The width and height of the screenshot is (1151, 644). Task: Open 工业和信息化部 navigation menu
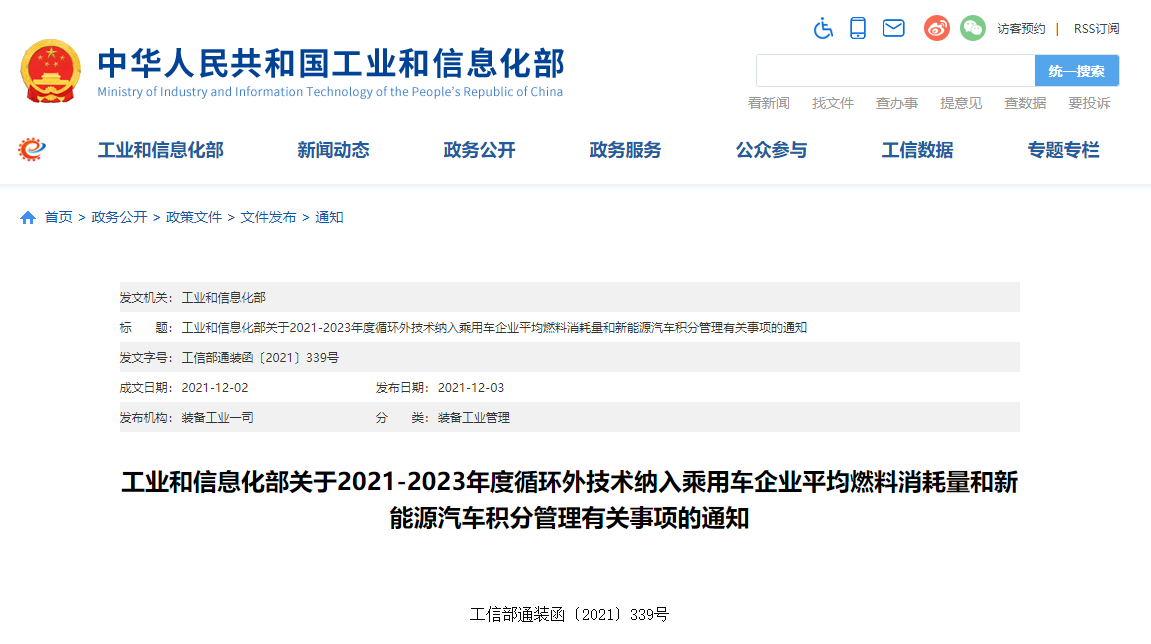coord(161,151)
